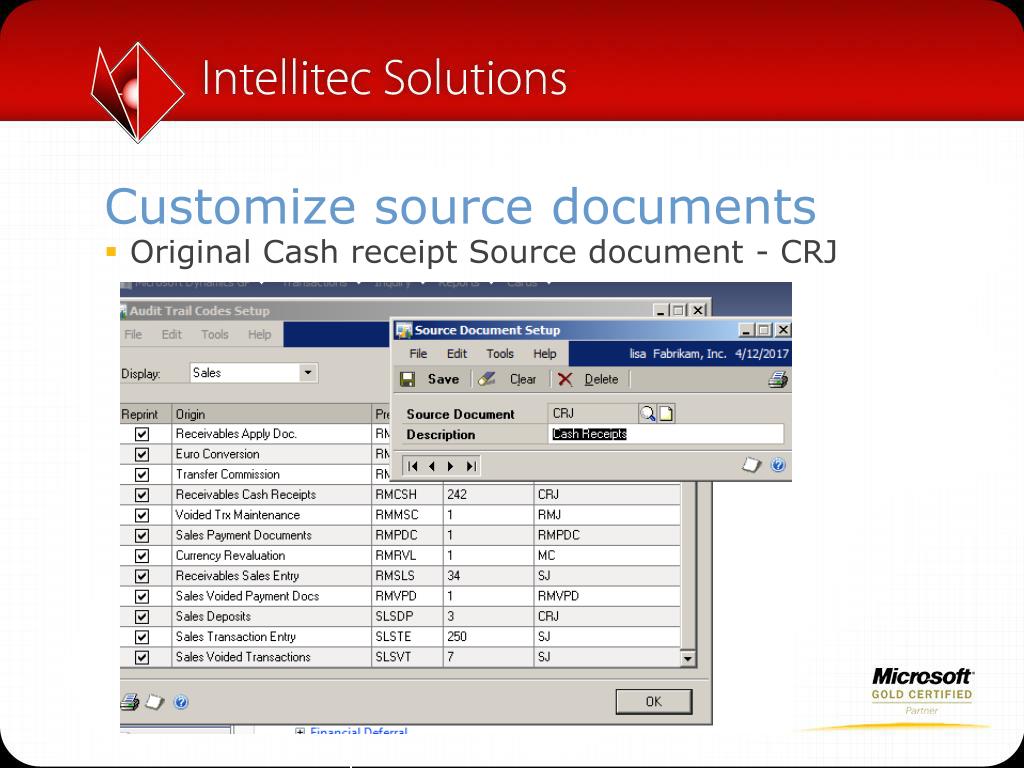Click the scroll-down arrow of the origin list
Screen dimensions: 1024x768
pos(688,658)
